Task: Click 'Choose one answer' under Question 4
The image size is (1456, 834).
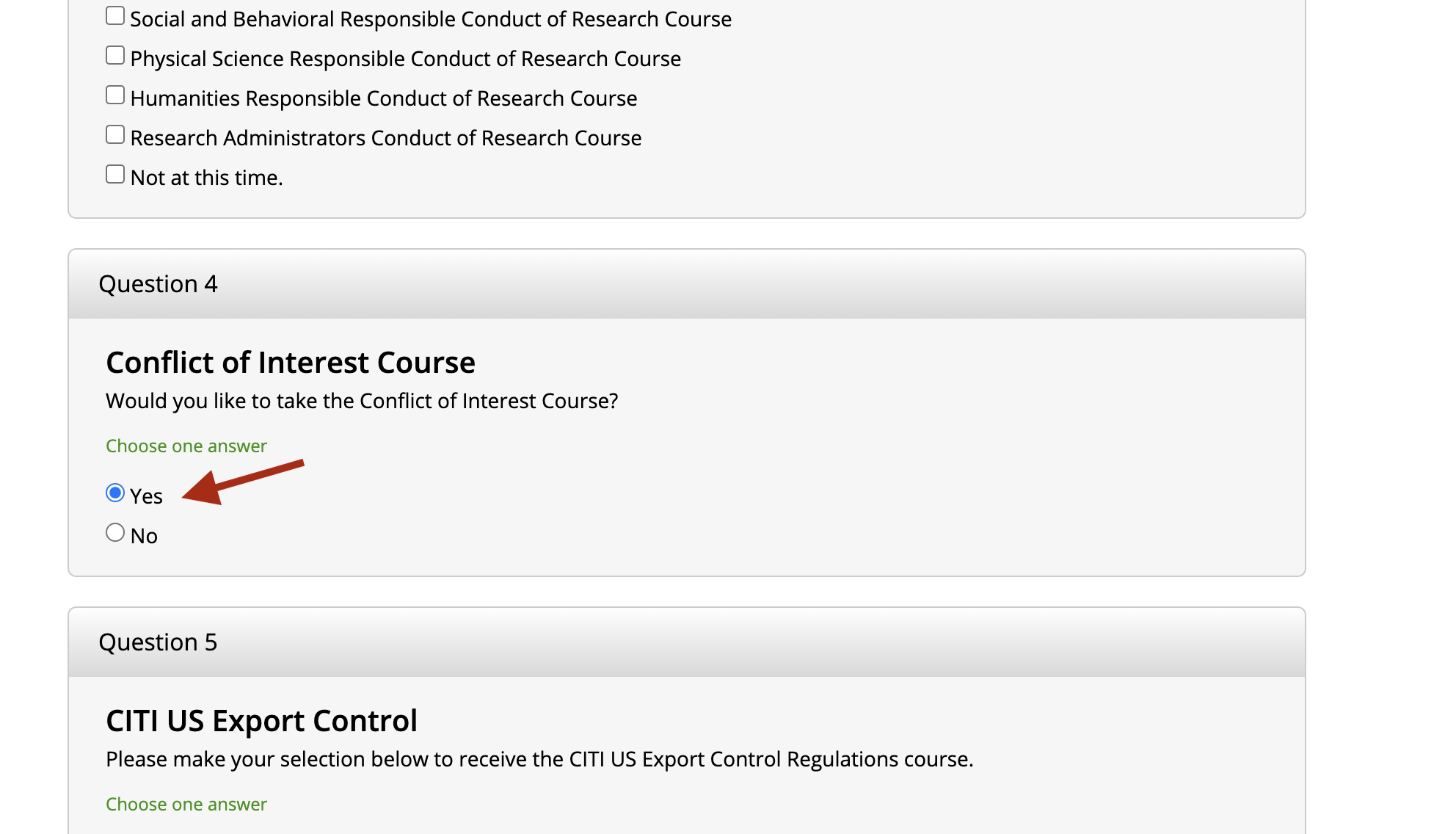Action: pyautogui.click(x=186, y=446)
